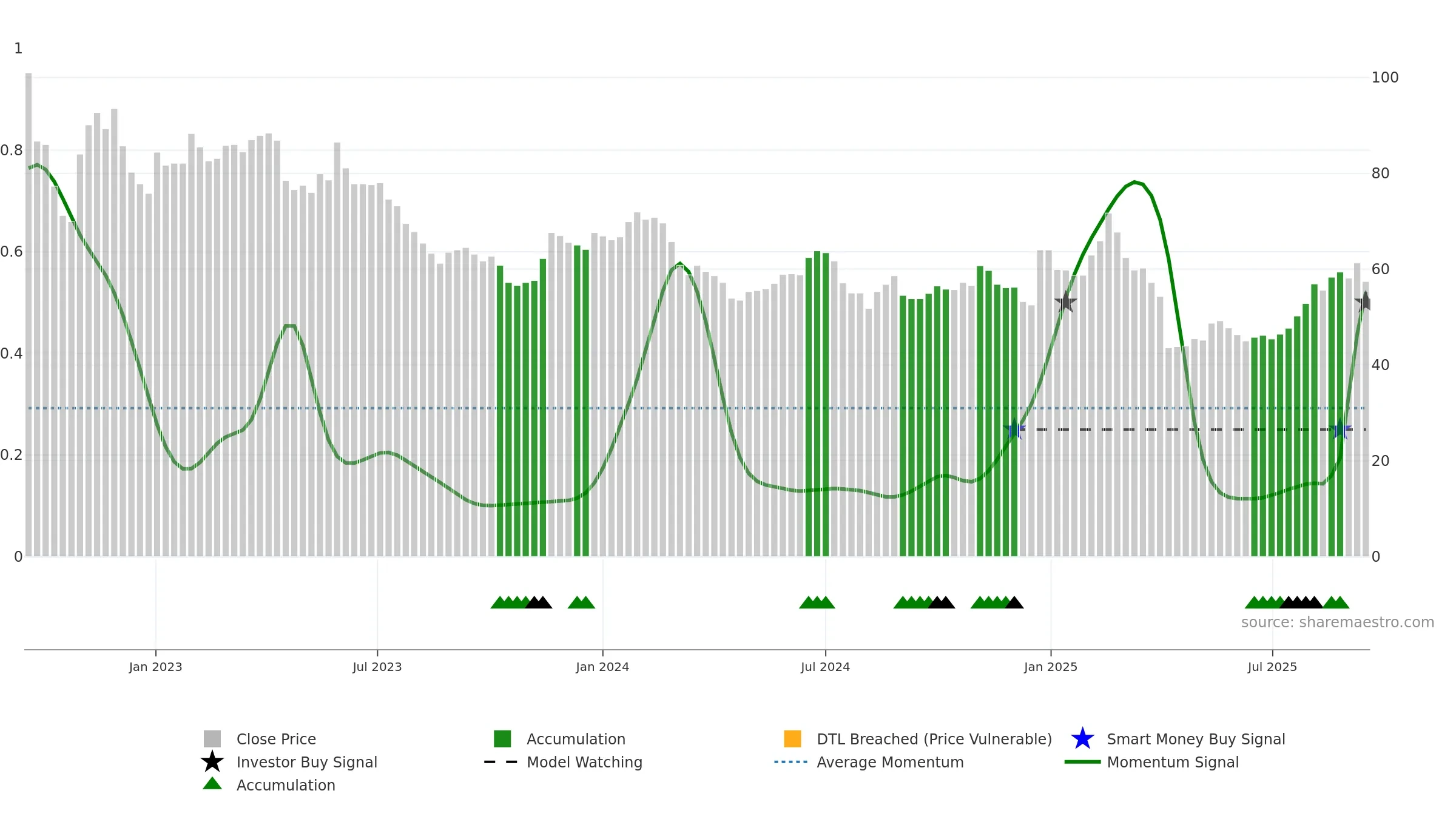Viewport: 1456px width, 819px height.
Task: Click the Close Price legend label
Action: (x=276, y=739)
